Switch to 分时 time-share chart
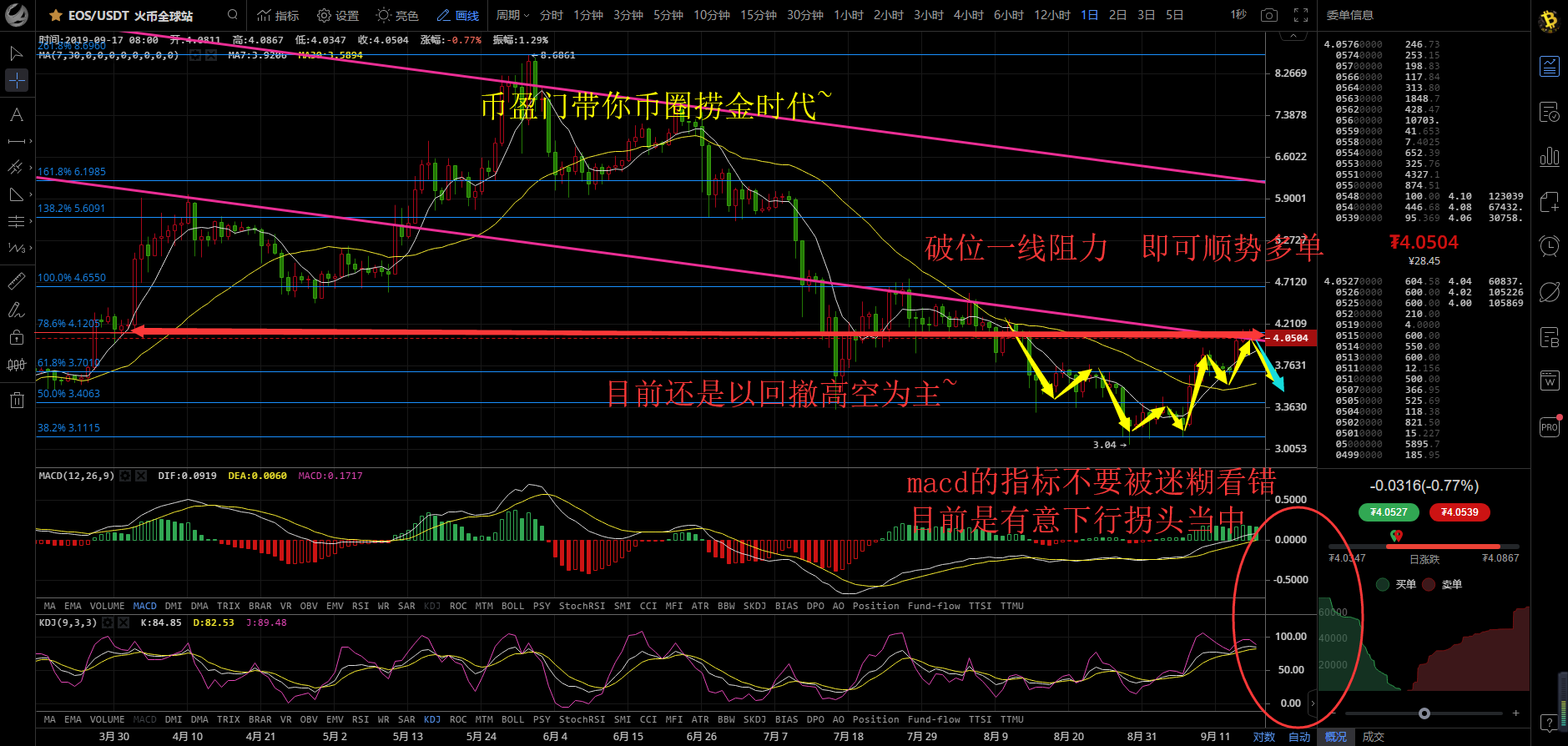Viewport: 1568px width, 746px height. [552, 15]
